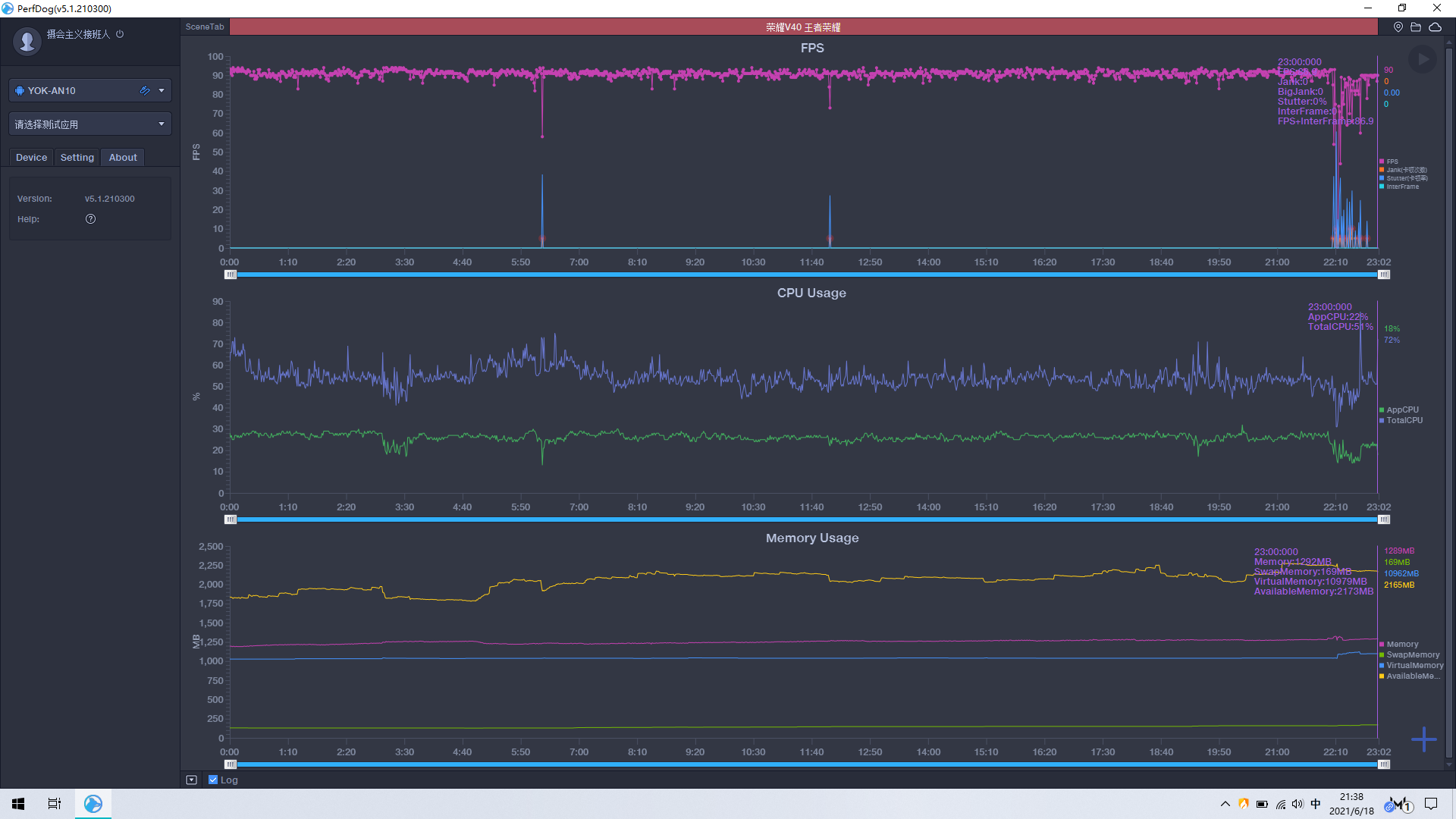Toggle AppCPU series in the CPU legend

click(x=1399, y=409)
